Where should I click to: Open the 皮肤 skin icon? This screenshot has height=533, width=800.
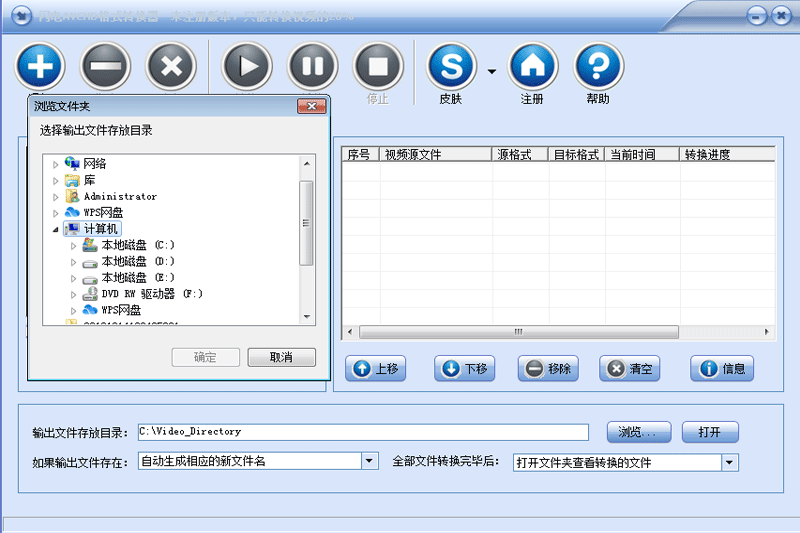452,66
